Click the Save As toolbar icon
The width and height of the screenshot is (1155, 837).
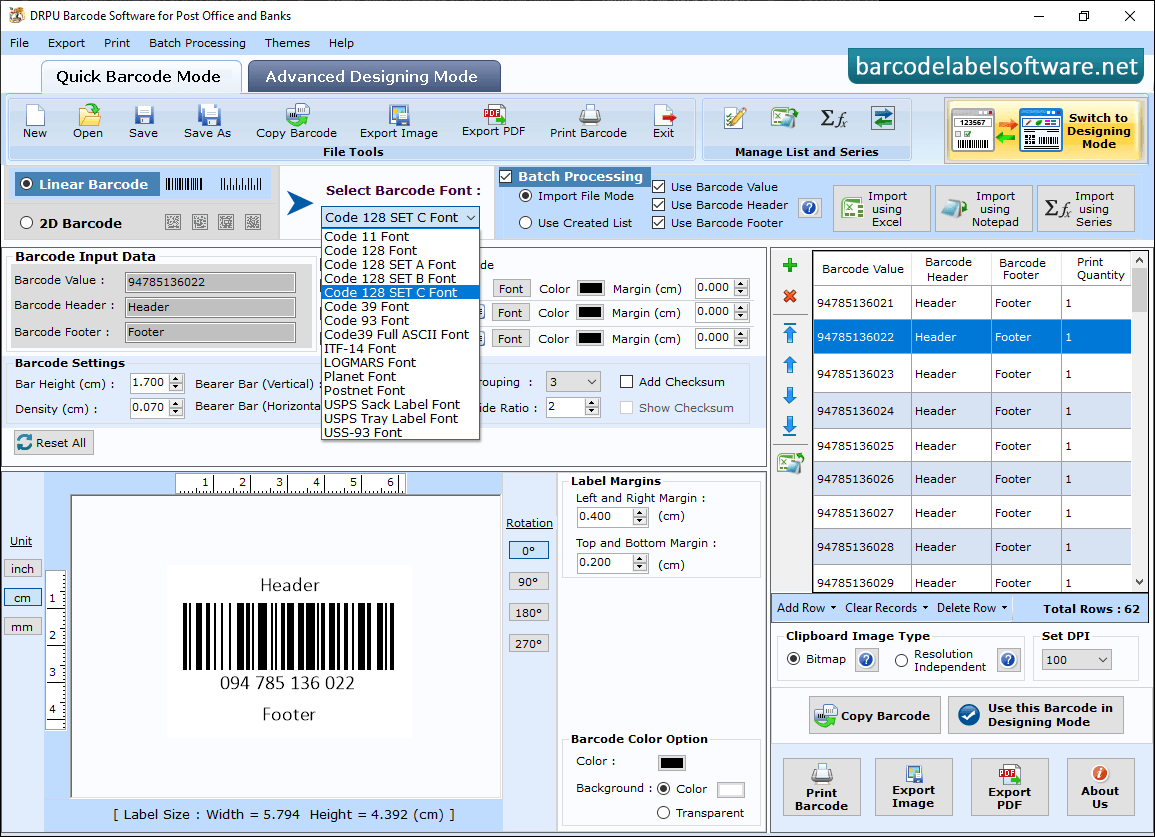coord(208,122)
